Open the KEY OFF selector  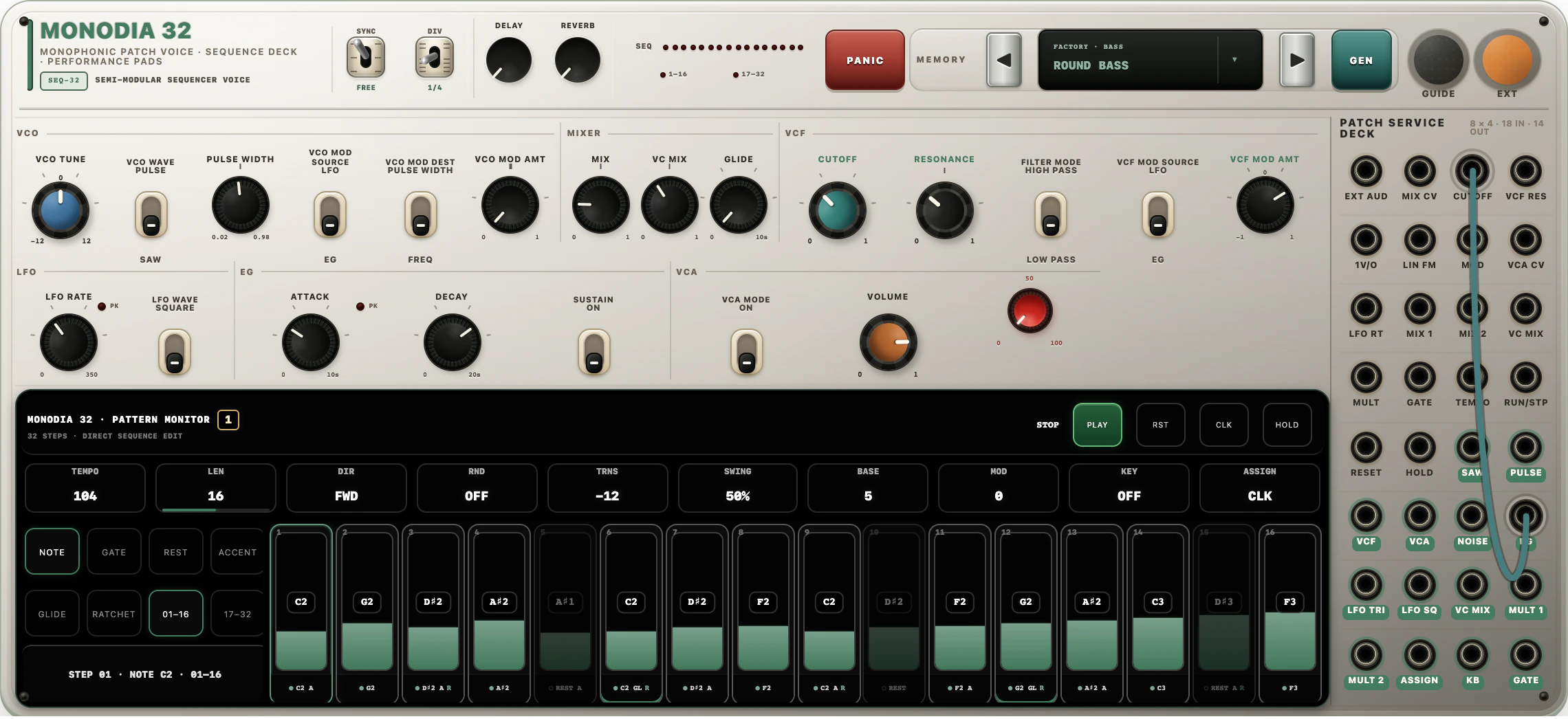tap(1129, 488)
